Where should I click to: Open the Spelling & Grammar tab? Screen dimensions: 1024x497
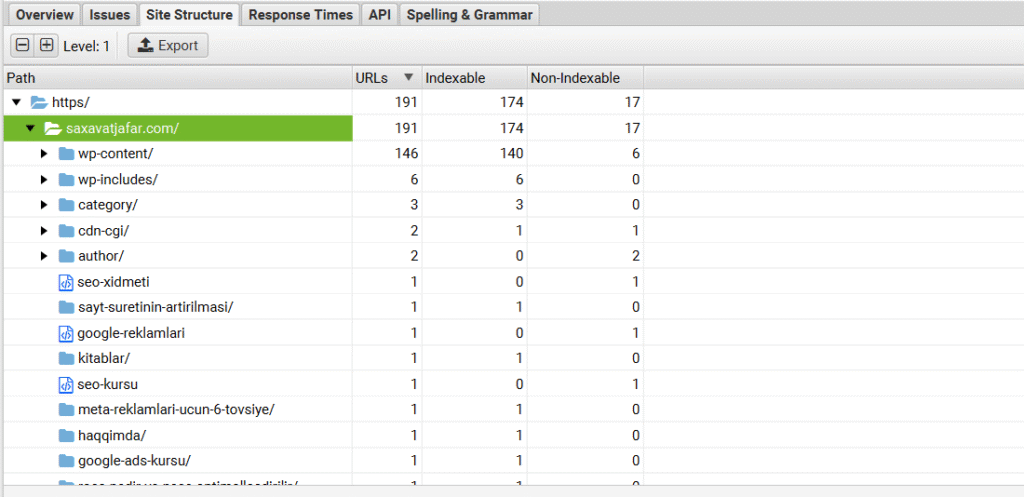(470, 15)
